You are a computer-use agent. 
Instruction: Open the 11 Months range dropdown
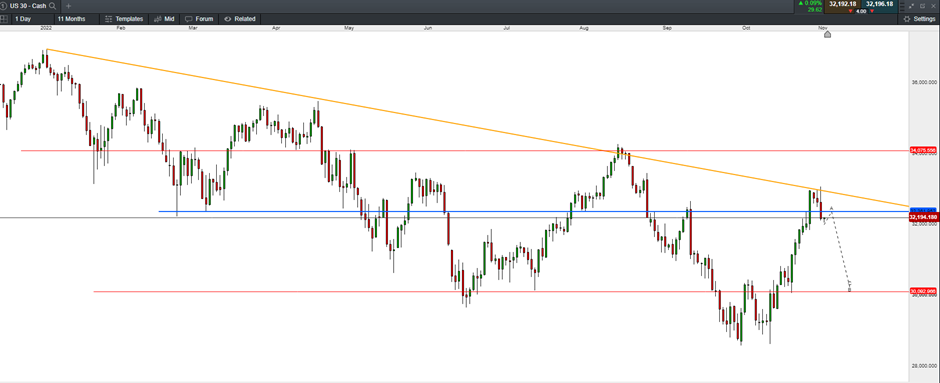(76, 19)
